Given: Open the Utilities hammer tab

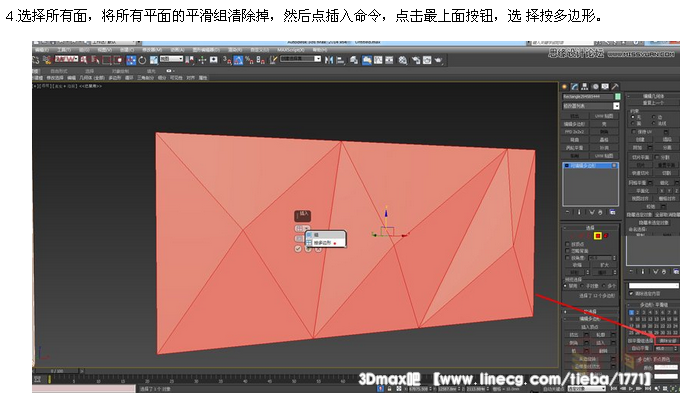Looking at the screenshot, I should 615,87.
